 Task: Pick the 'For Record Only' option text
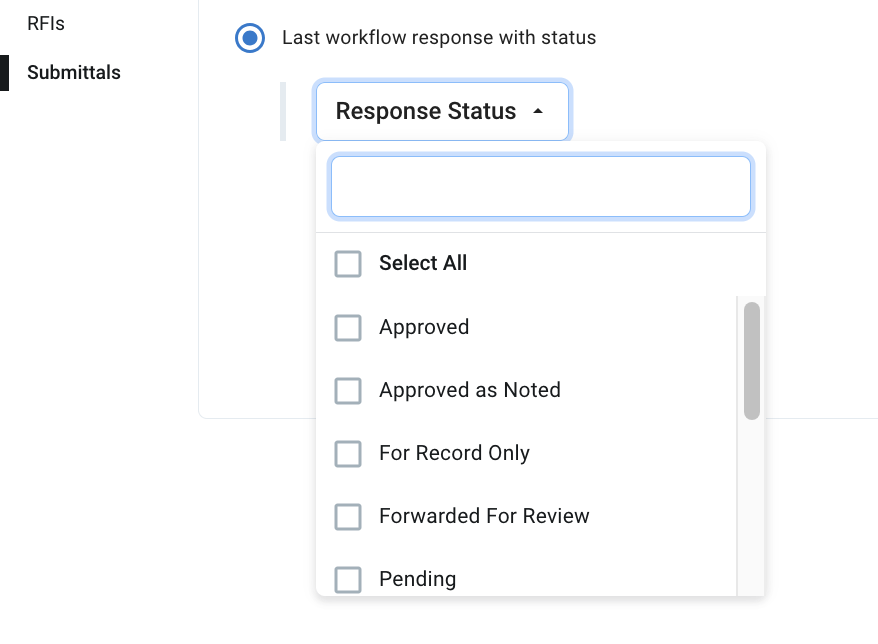(x=454, y=454)
